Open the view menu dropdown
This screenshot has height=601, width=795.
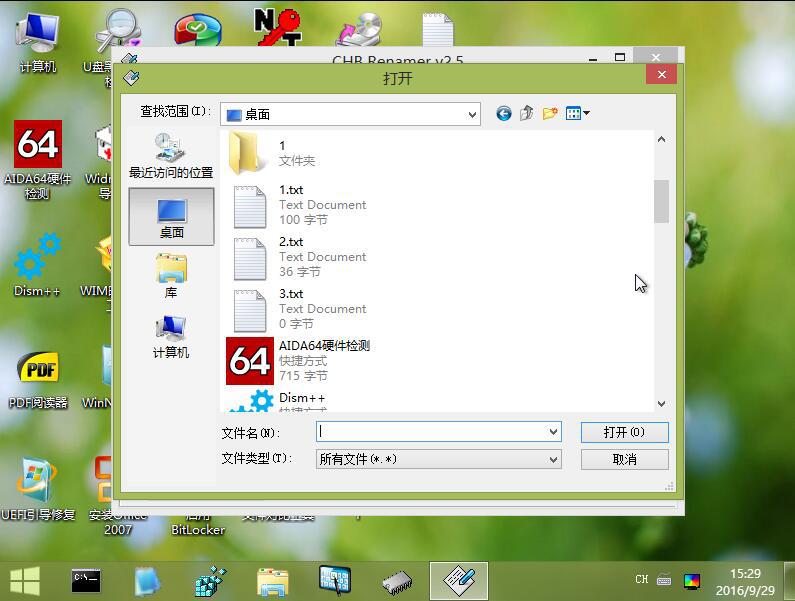pyautogui.click(x=578, y=114)
